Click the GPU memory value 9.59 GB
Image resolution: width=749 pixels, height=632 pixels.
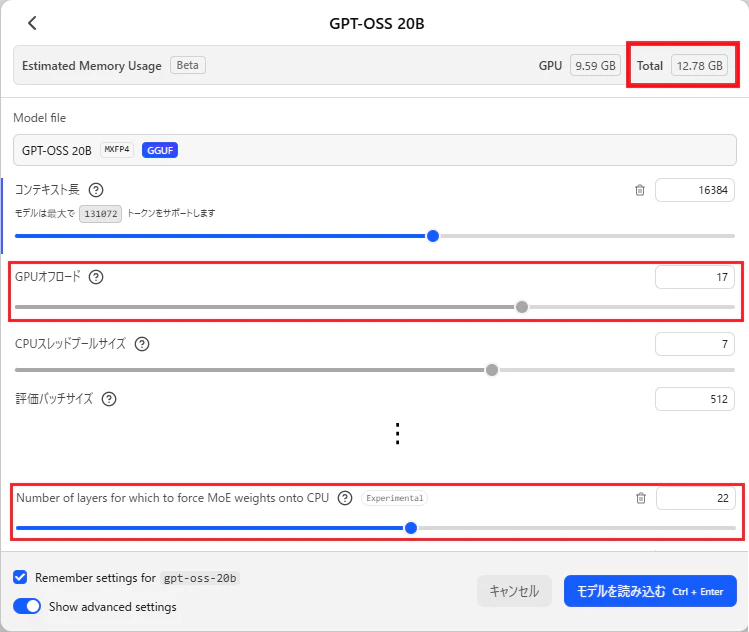595,65
